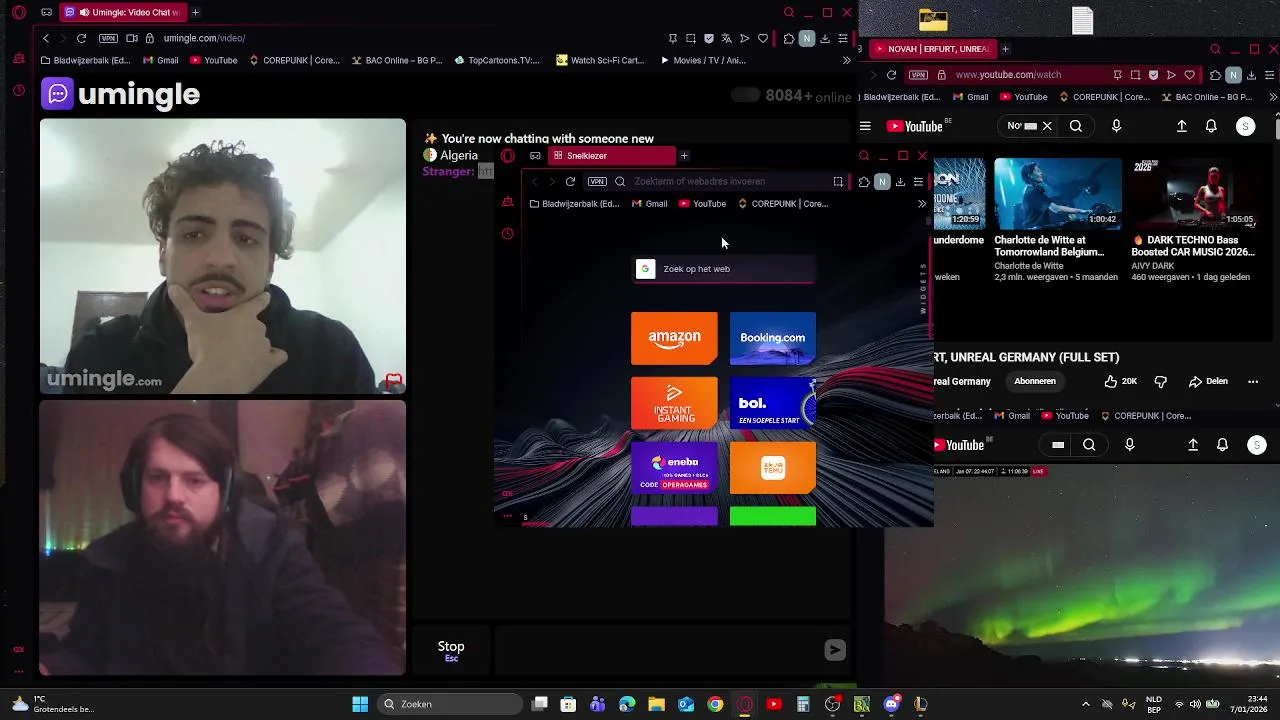Open Eneba speed dial tile

pyautogui.click(x=674, y=468)
